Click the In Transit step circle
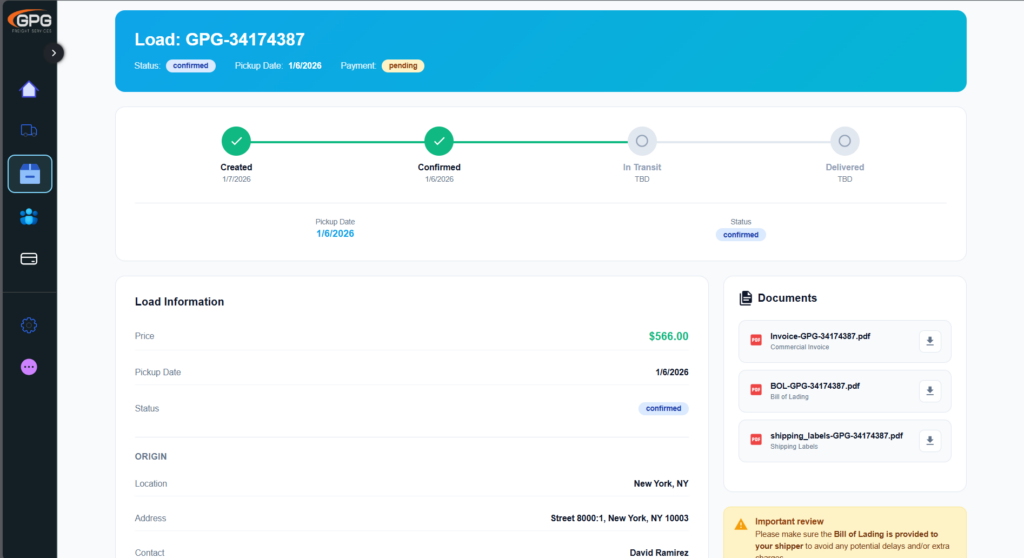This screenshot has height=558, width=1024. tap(642, 141)
